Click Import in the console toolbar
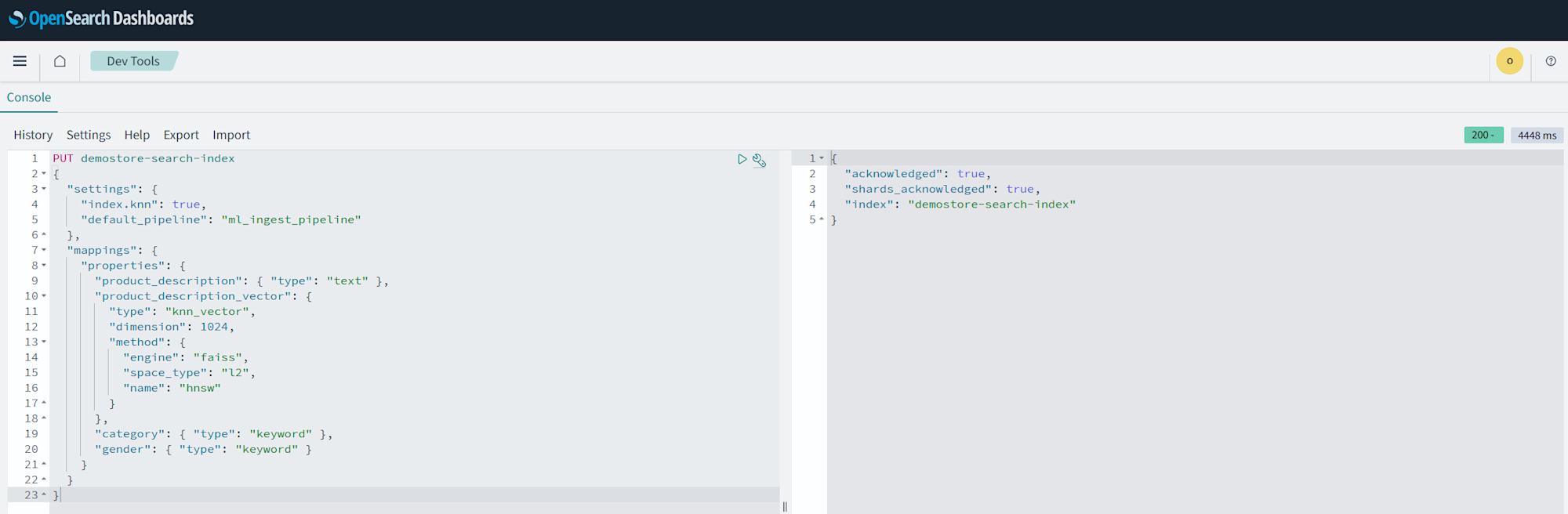This screenshot has width=1568, height=514. 231,135
